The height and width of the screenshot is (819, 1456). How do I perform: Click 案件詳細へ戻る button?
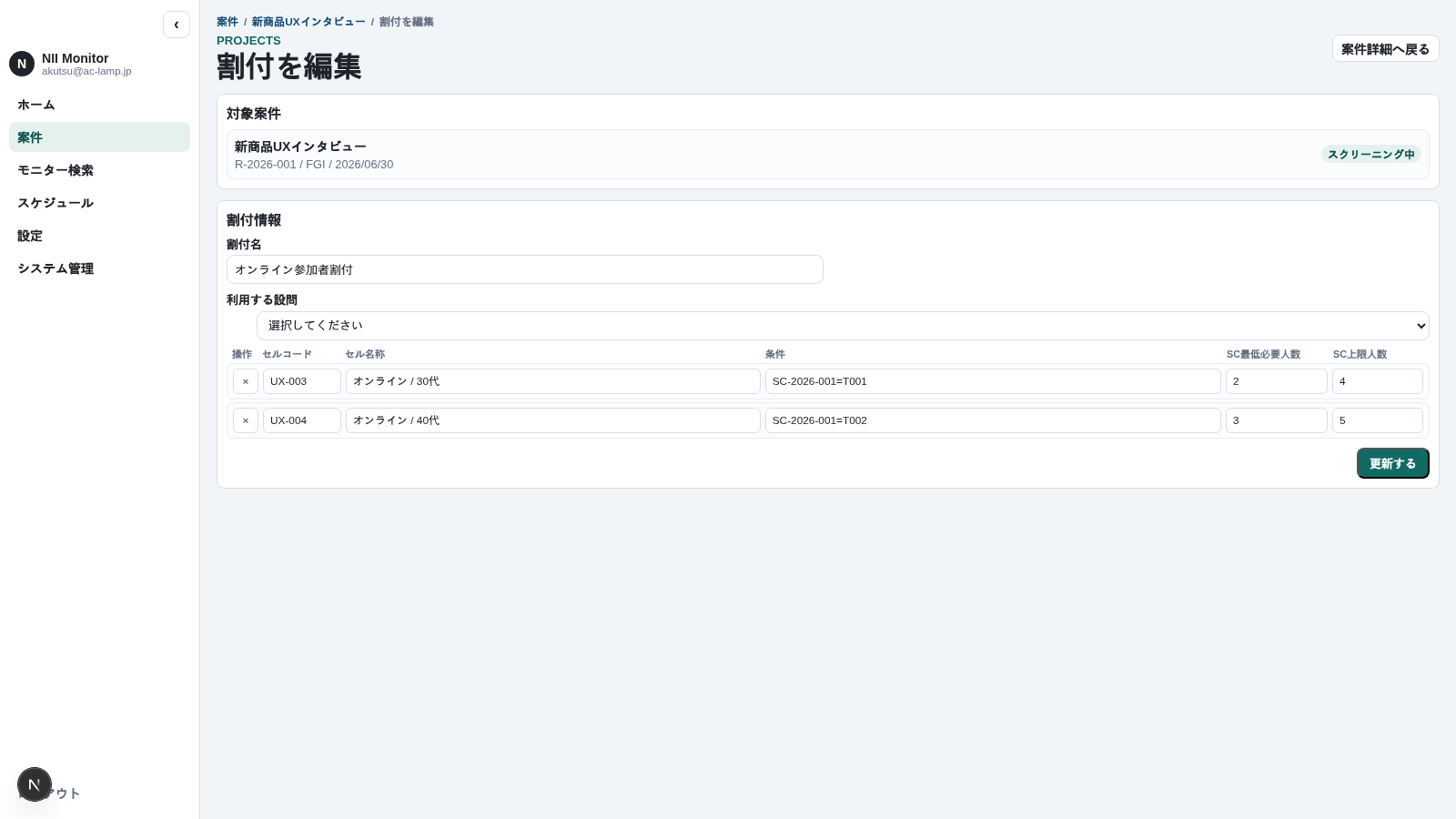click(x=1385, y=48)
